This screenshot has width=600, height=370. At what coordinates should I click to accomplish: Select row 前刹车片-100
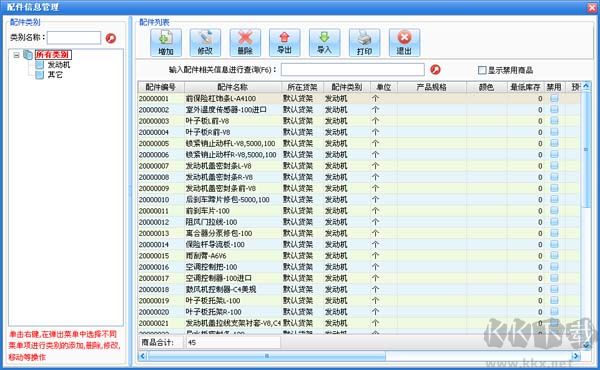point(359,210)
